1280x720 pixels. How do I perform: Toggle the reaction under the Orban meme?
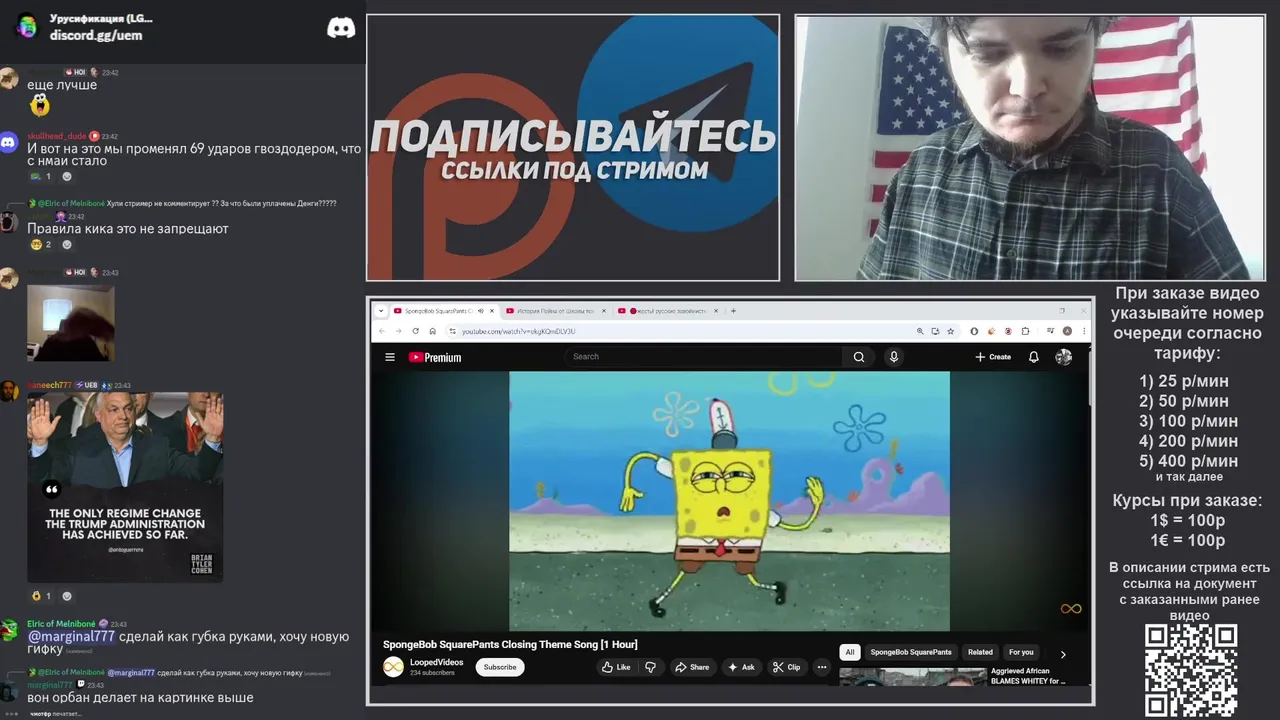[x=41, y=596]
